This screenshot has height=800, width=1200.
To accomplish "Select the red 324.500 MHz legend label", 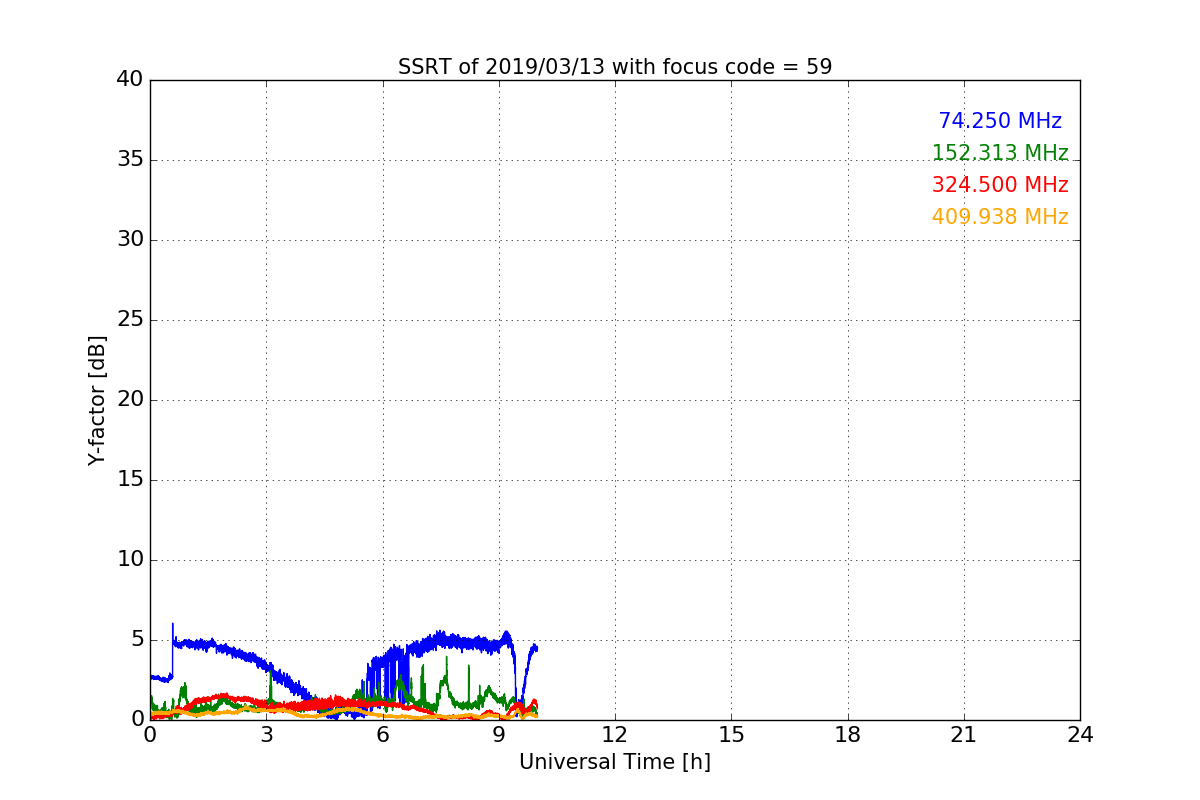I will tap(1000, 185).
